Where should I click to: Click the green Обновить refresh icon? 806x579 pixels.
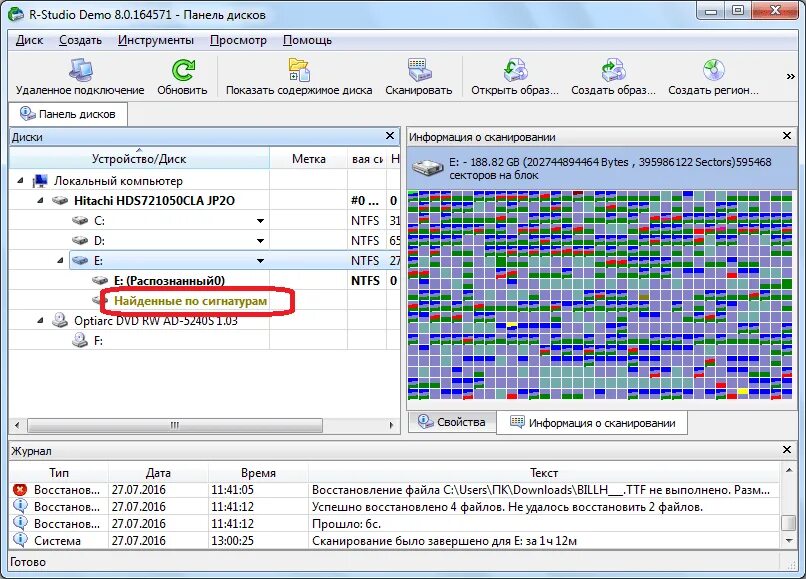click(182, 70)
